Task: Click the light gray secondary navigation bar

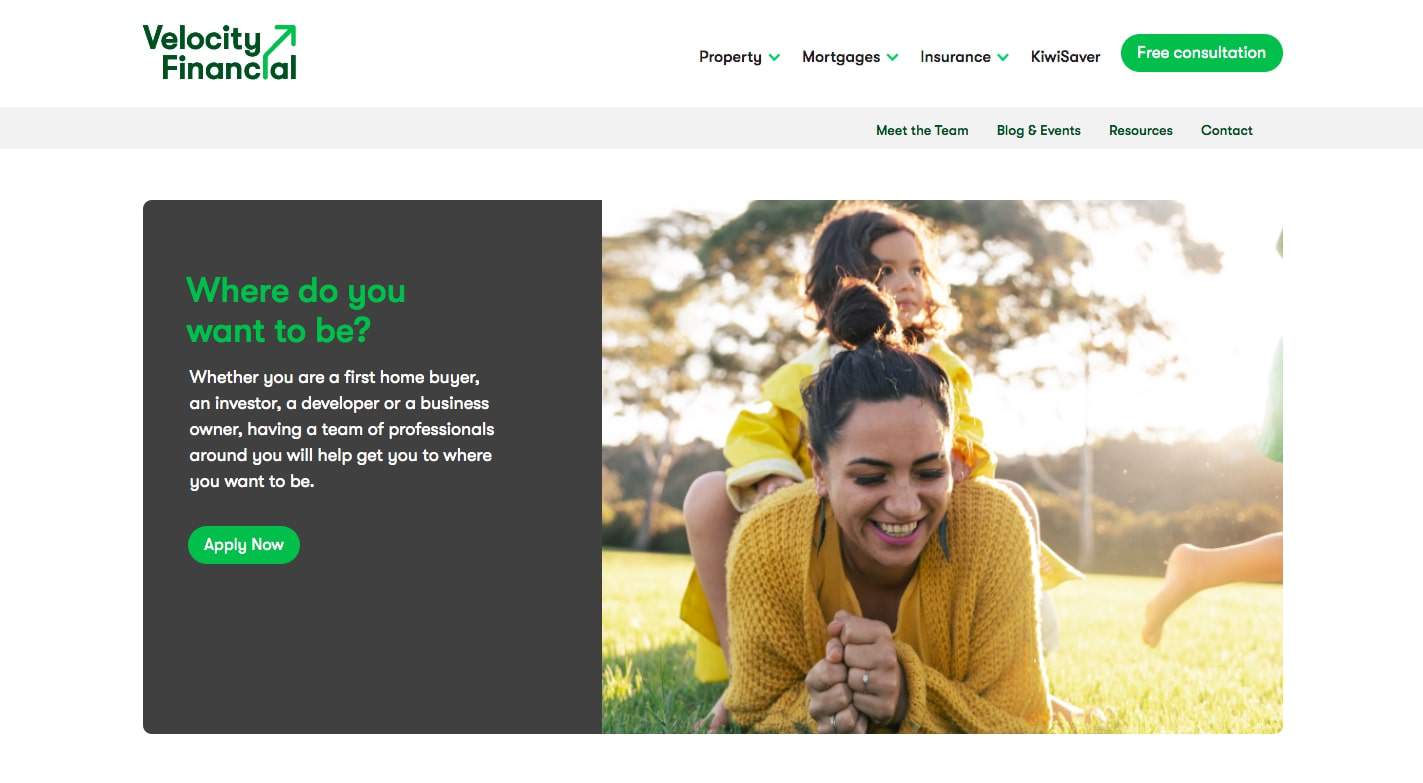Action: (711, 128)
